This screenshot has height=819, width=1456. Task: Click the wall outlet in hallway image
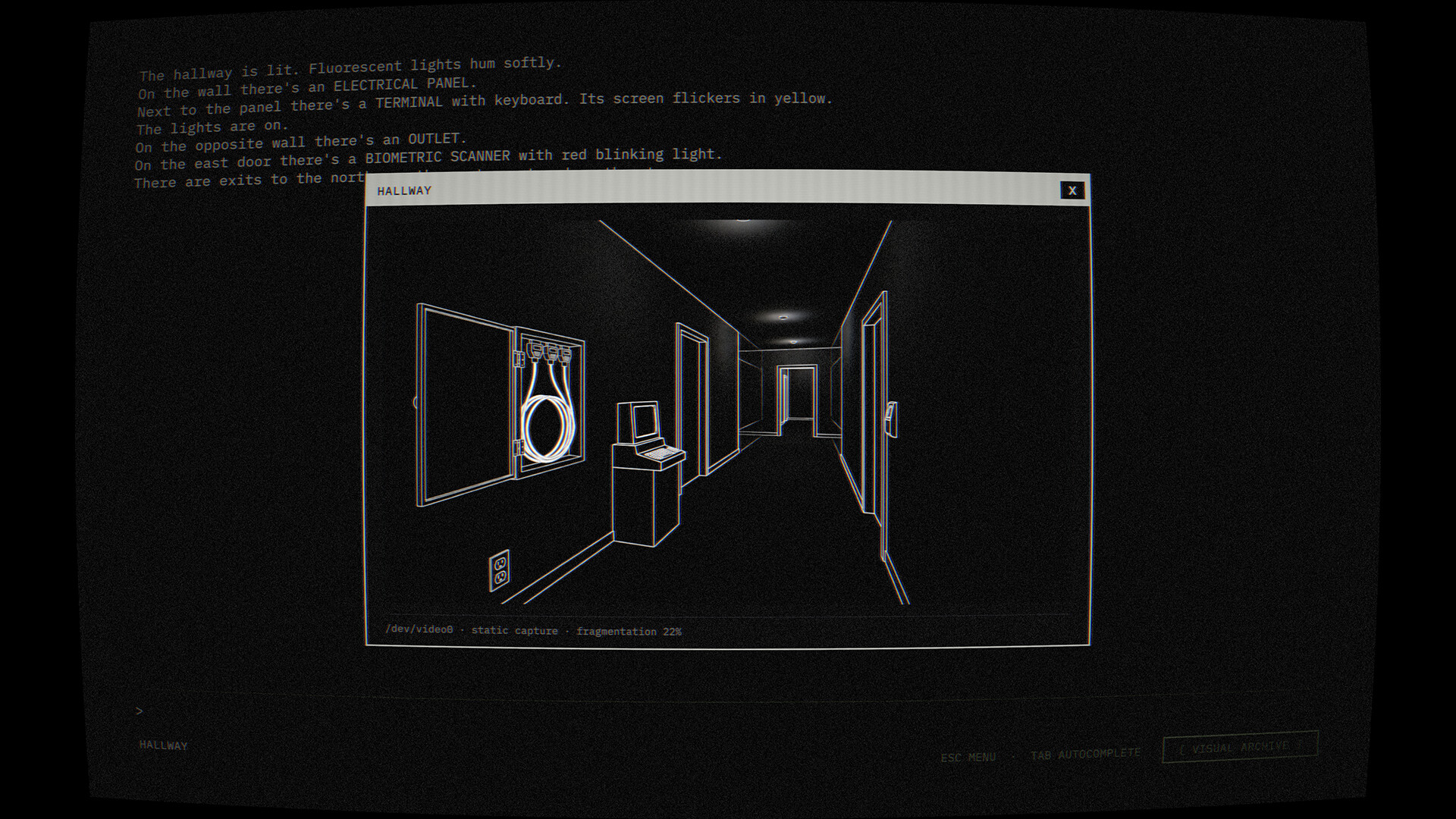(x=499, y=570)
